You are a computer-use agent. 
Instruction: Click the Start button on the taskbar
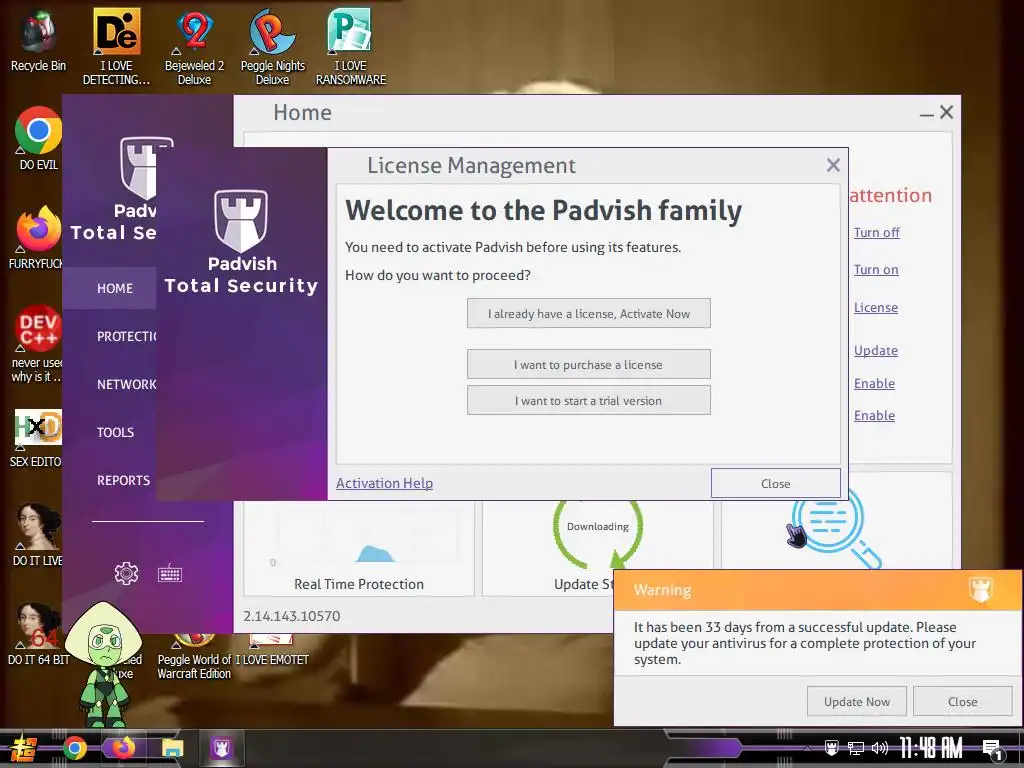23,748
